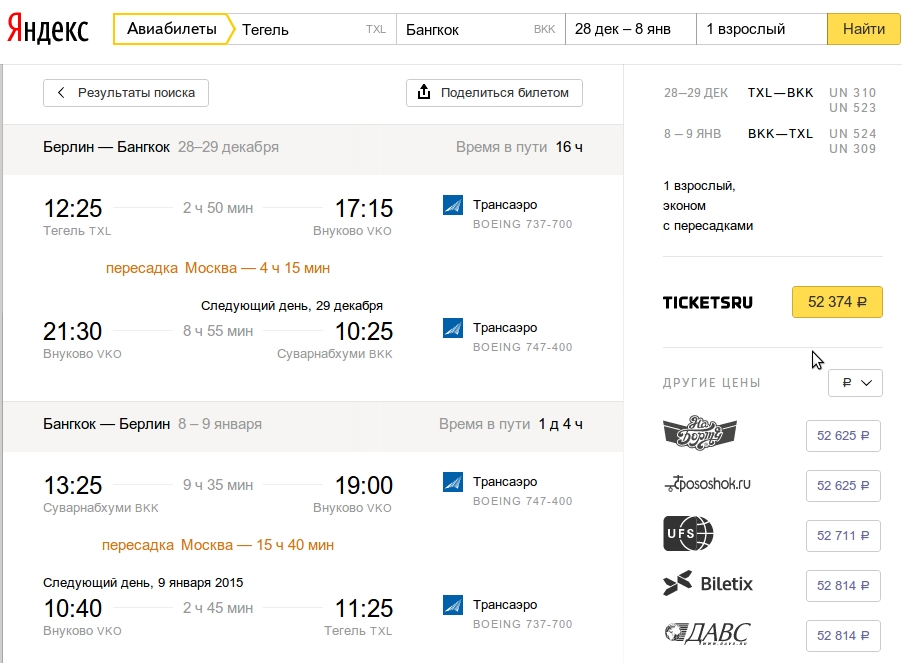The height and width of the screenshot is (663, 902).
Task: Click the 52 711 ₽ UFS price button
Action: pyautogui.click(x=843, y=535)
